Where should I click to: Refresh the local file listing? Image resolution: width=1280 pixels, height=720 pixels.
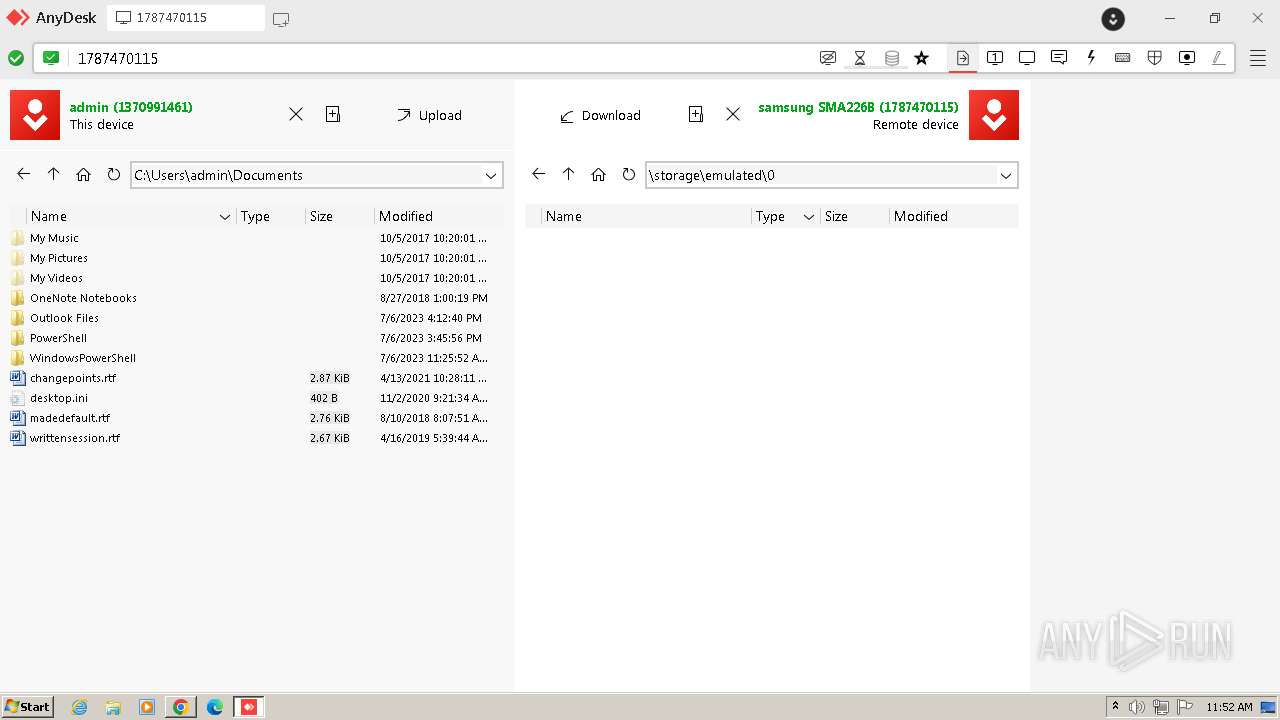pyautogui.click(x=113, y=174)
